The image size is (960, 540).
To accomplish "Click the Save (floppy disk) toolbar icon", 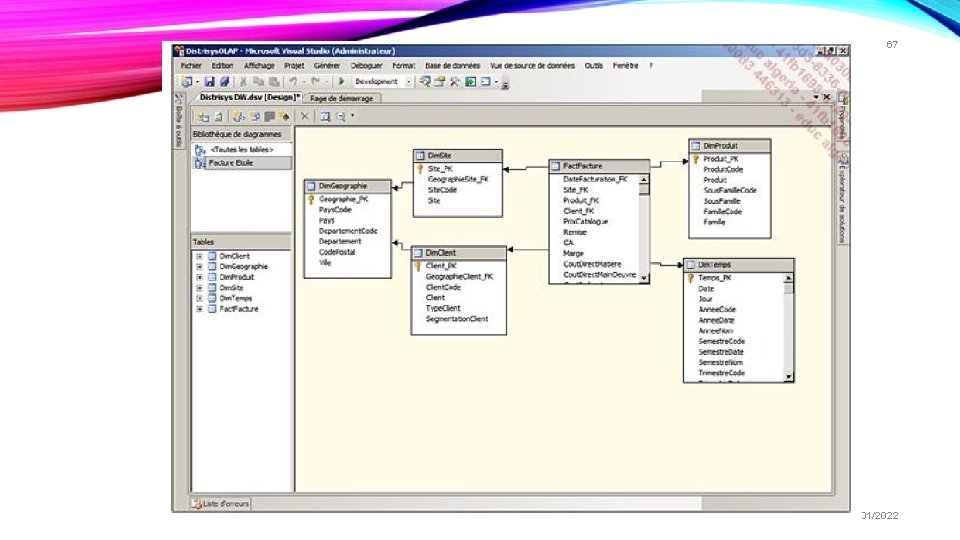I will click(209, 81).
